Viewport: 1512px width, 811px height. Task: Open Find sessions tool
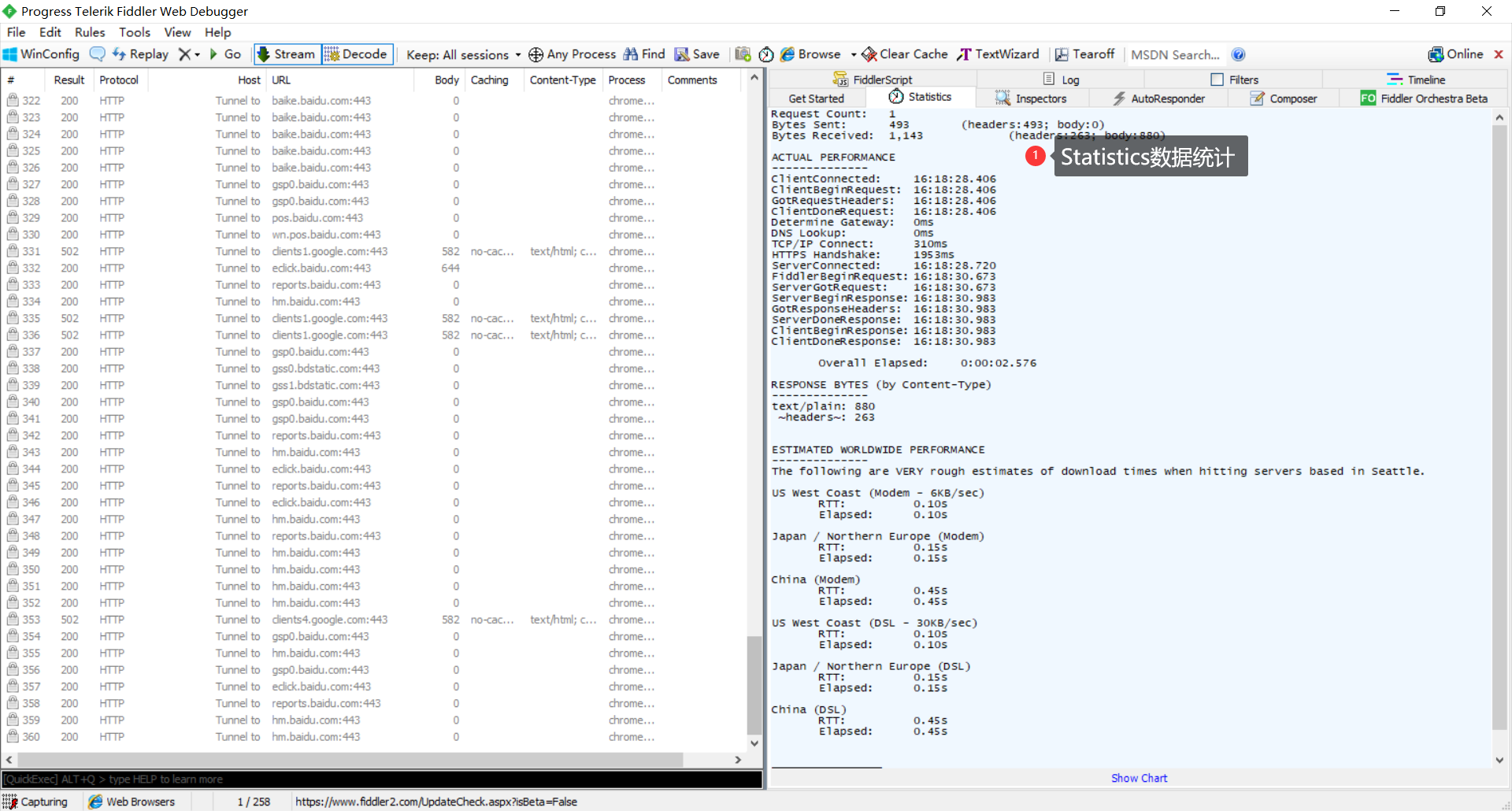645,54
